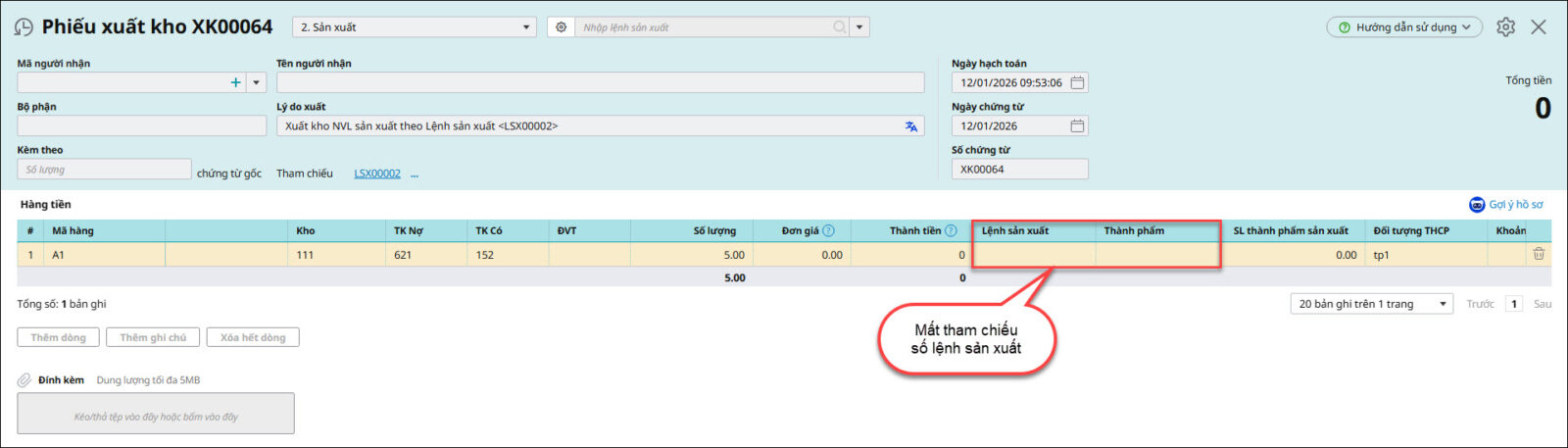Open the settings gear in top right
The height and width of the screenshot is (448, 1568).
click(1505, 27)
